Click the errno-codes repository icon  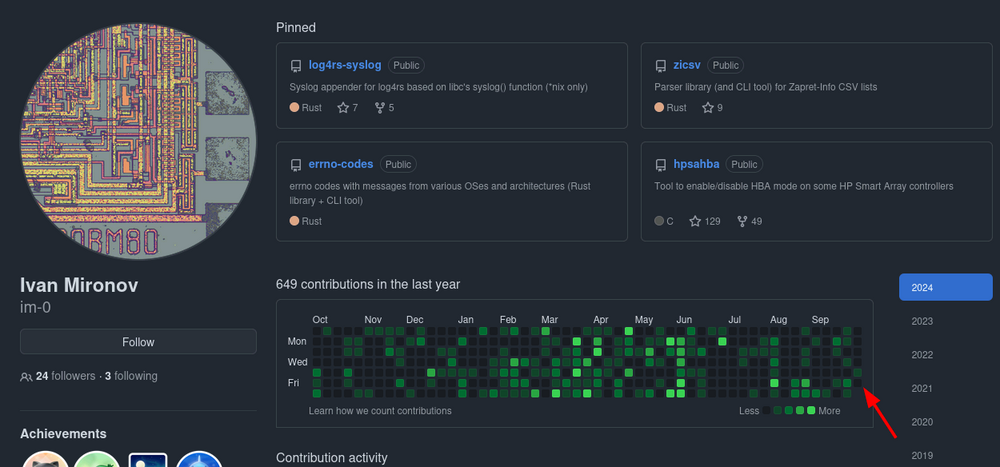pyautogui.click(x=295, y=165)
